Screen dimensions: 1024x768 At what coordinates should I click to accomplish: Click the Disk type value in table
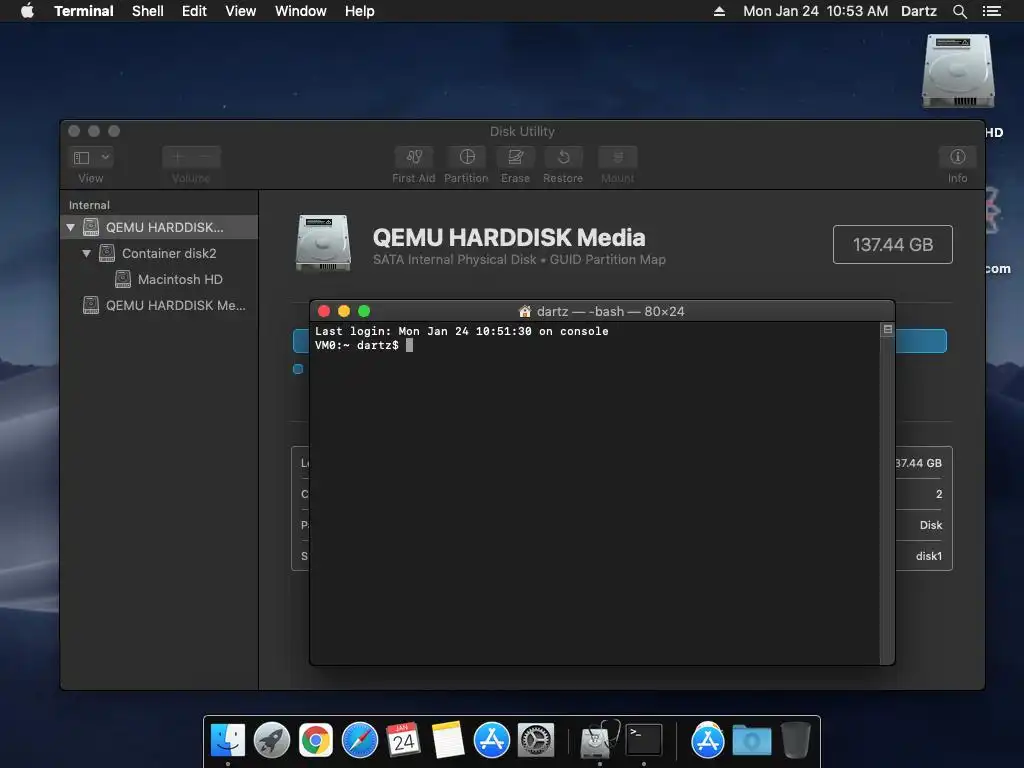[x=931, y=525]
